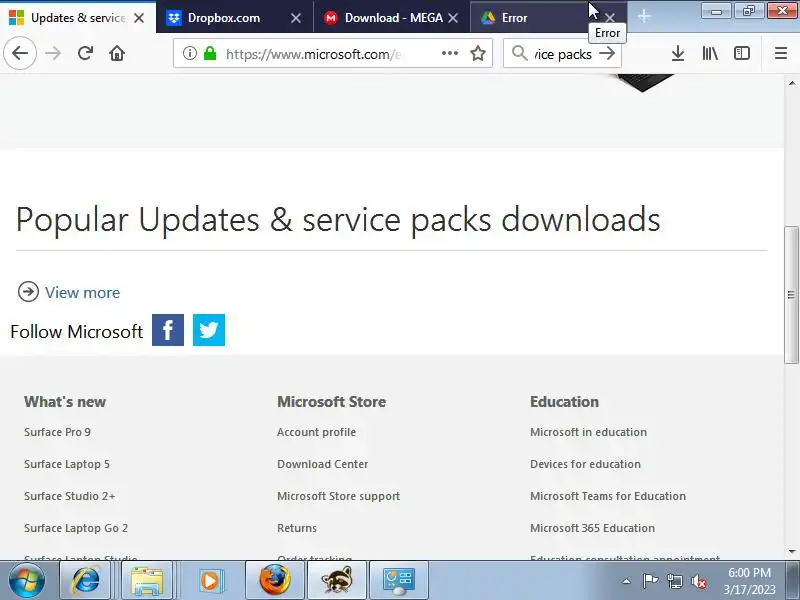Open a new tab with plus button
800x600 pixels.
pyautogui.click(x=644, y=16)
